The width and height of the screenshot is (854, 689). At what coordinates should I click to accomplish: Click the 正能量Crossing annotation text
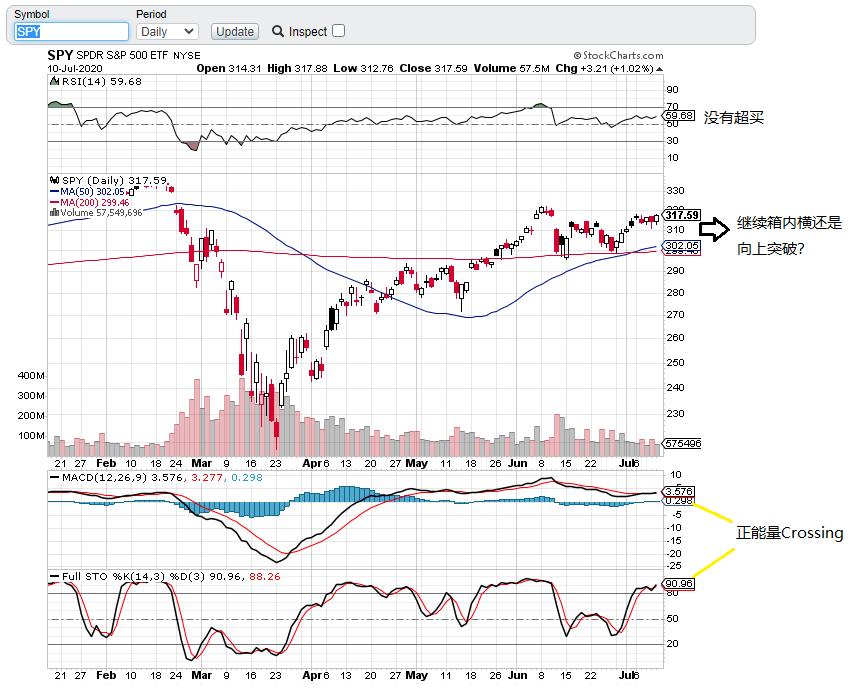[x=789, y=533]
